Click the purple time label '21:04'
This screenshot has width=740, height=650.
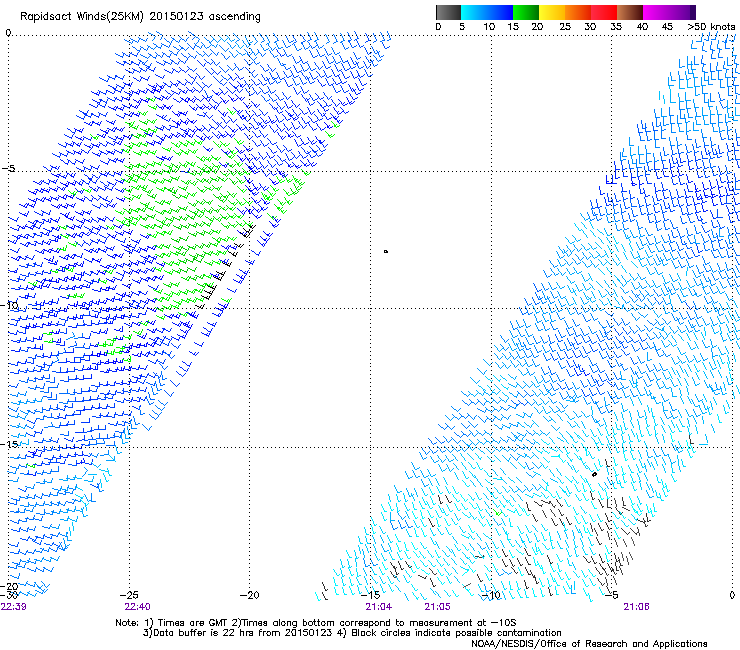(378, 607)
